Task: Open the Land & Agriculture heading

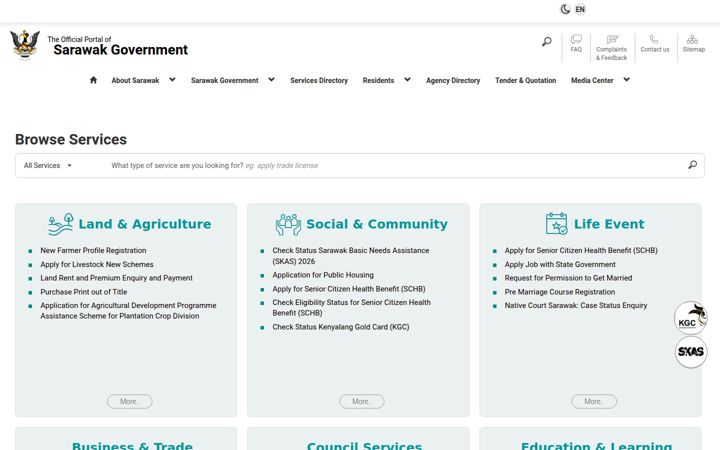Action: pos(145,224)
